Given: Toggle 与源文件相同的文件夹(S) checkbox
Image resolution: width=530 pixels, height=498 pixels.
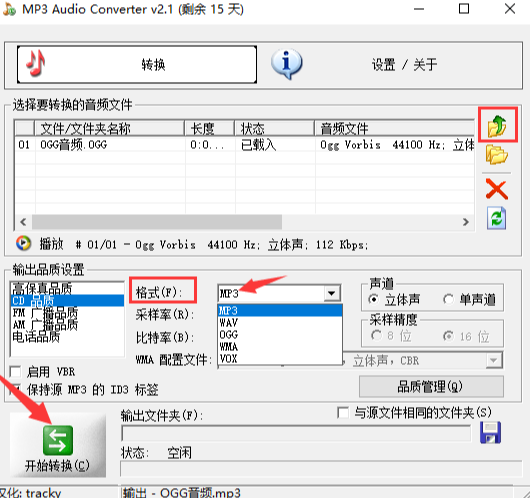Looking at the screenshot, I should (343, 412).
